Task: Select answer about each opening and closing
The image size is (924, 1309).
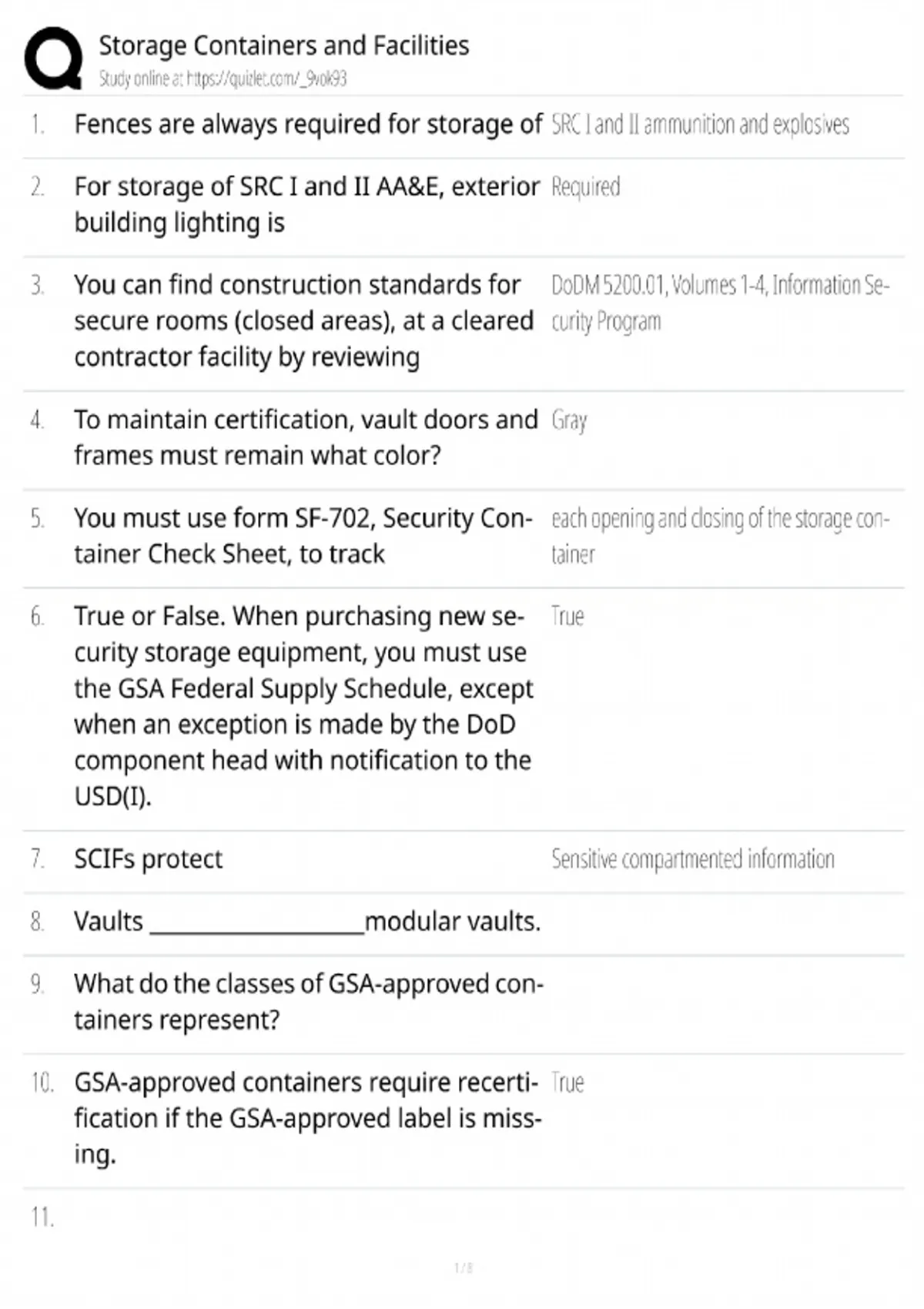Action: tap(720, 537)
